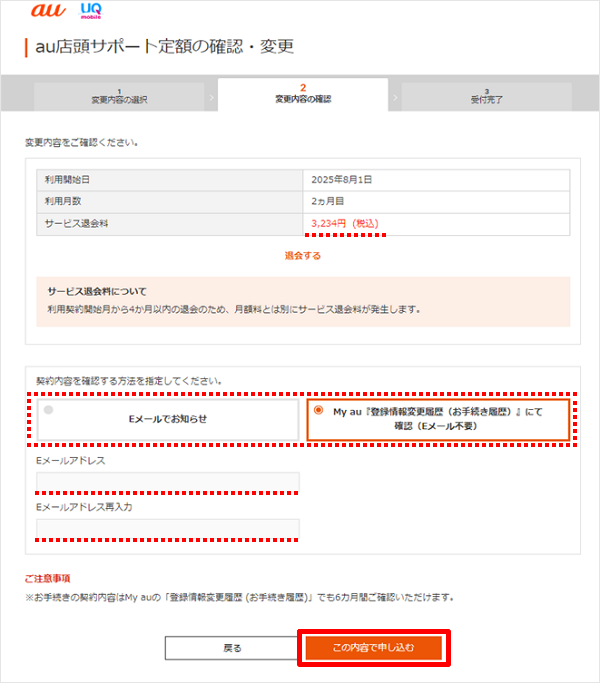Submit with この内容で申し込む button
Screen dimensions: 600x683
pos(372,648)
